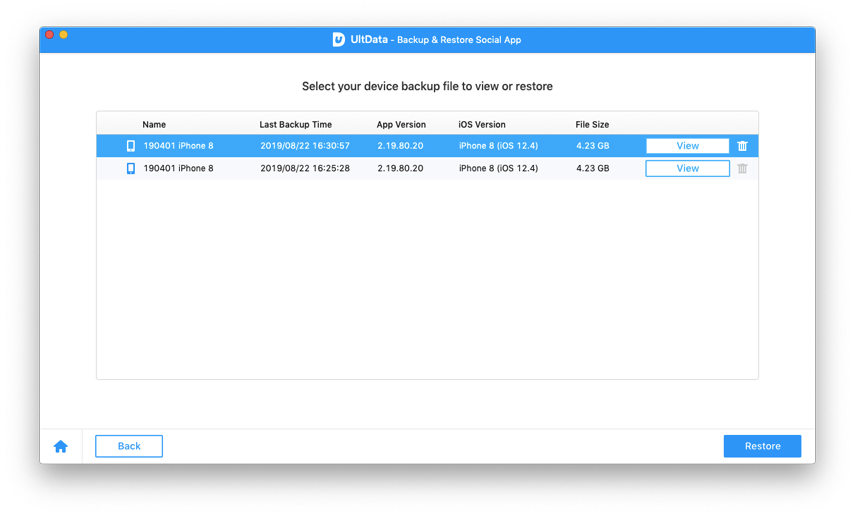The image size is (855, 516).
Task: Sort by the Name column header
Action: coord(154,124)
